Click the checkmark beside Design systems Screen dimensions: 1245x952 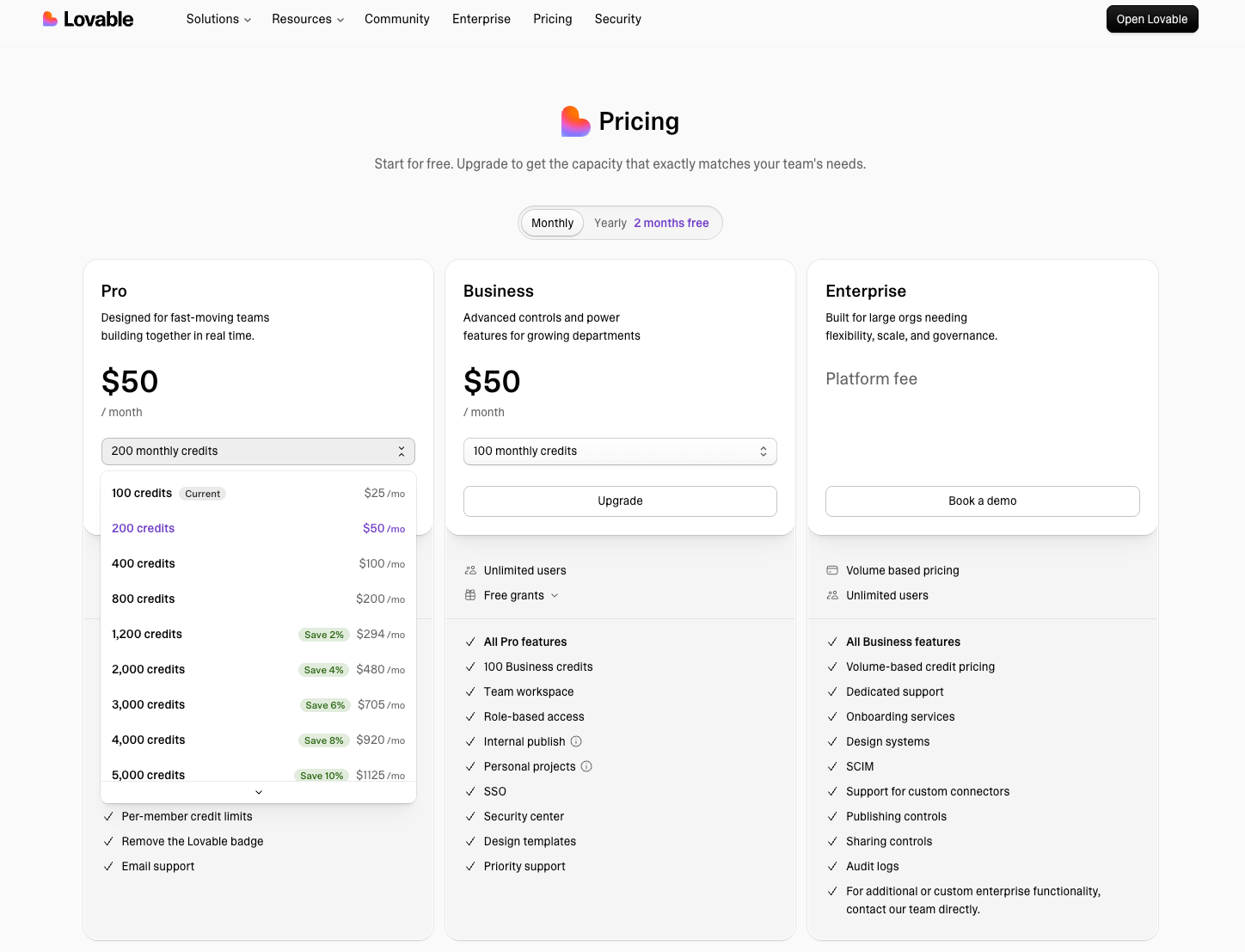[832, 741]
